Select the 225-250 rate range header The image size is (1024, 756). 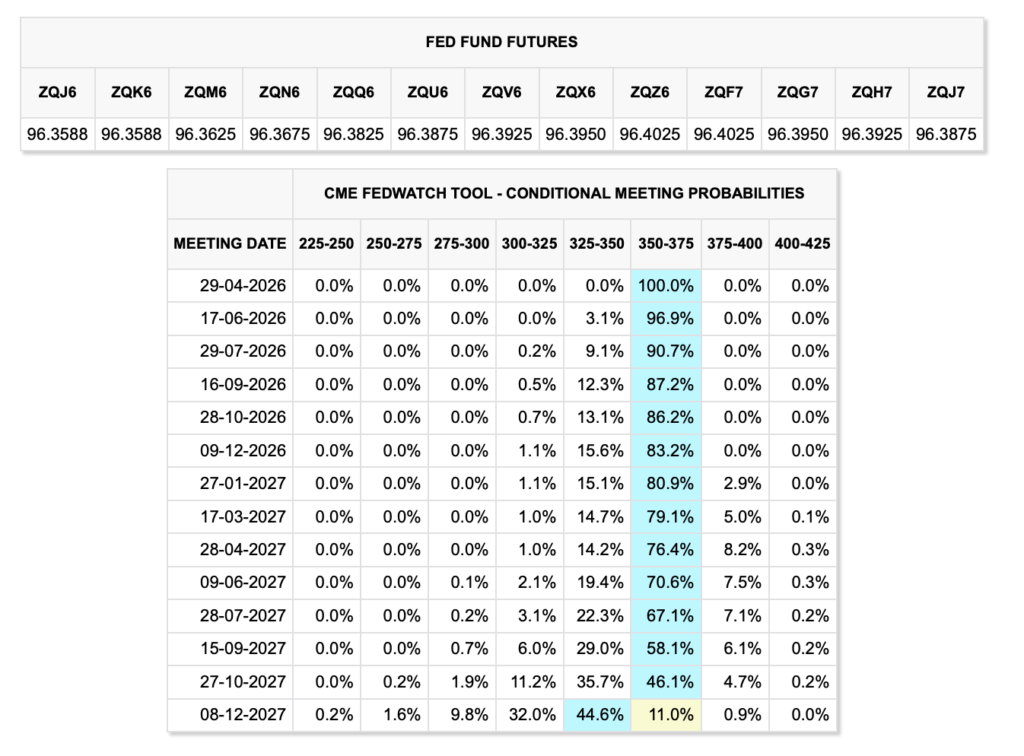point(326,243)
